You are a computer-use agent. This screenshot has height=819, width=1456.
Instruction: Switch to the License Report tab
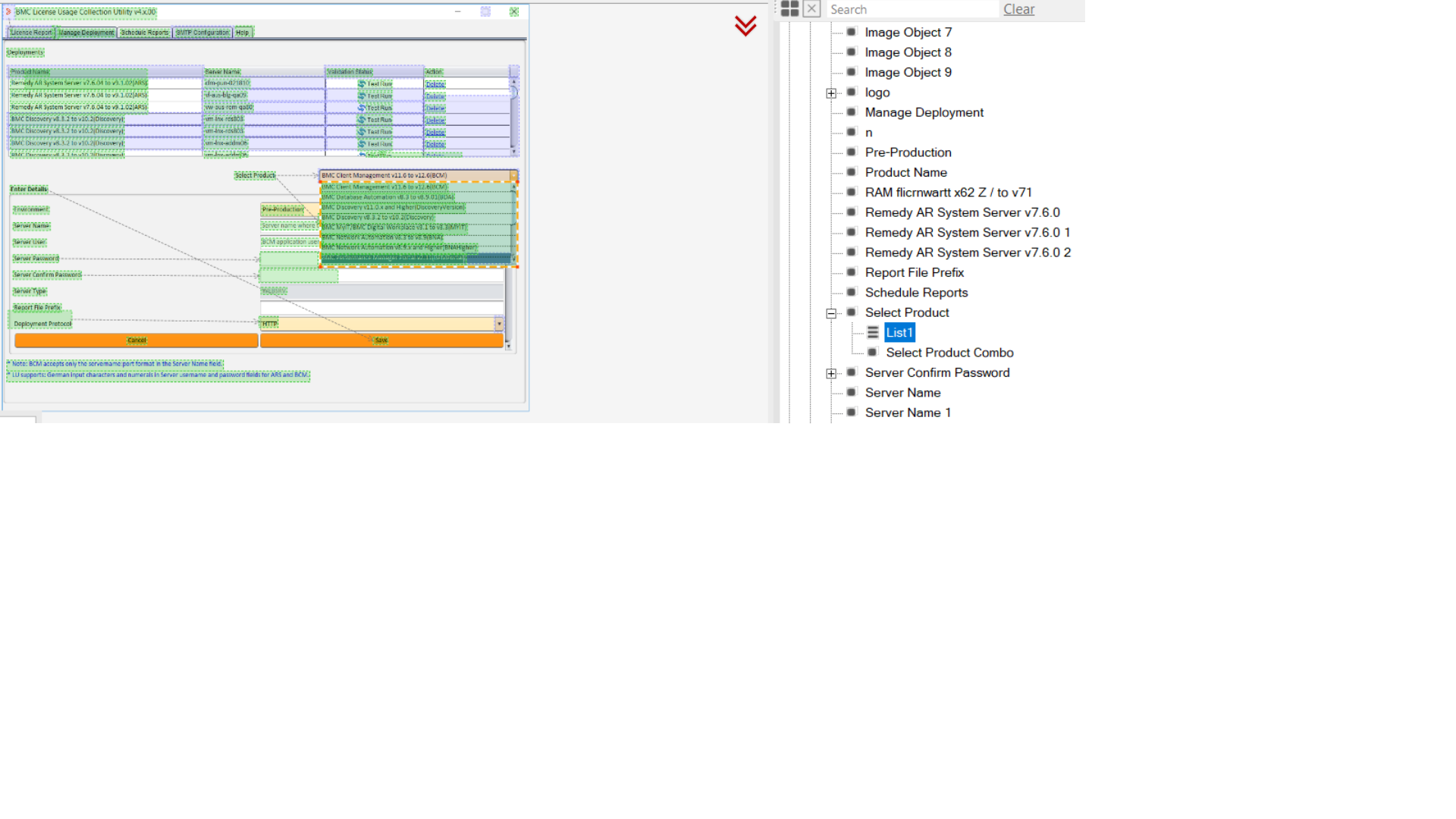[31, 32]
